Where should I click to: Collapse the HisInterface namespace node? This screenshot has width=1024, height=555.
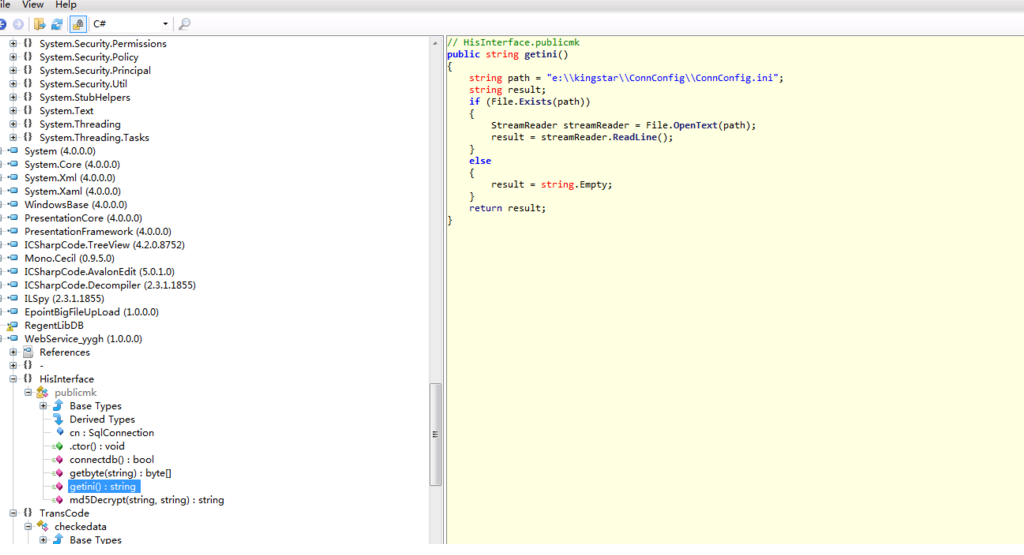click(x=13, y=380)
